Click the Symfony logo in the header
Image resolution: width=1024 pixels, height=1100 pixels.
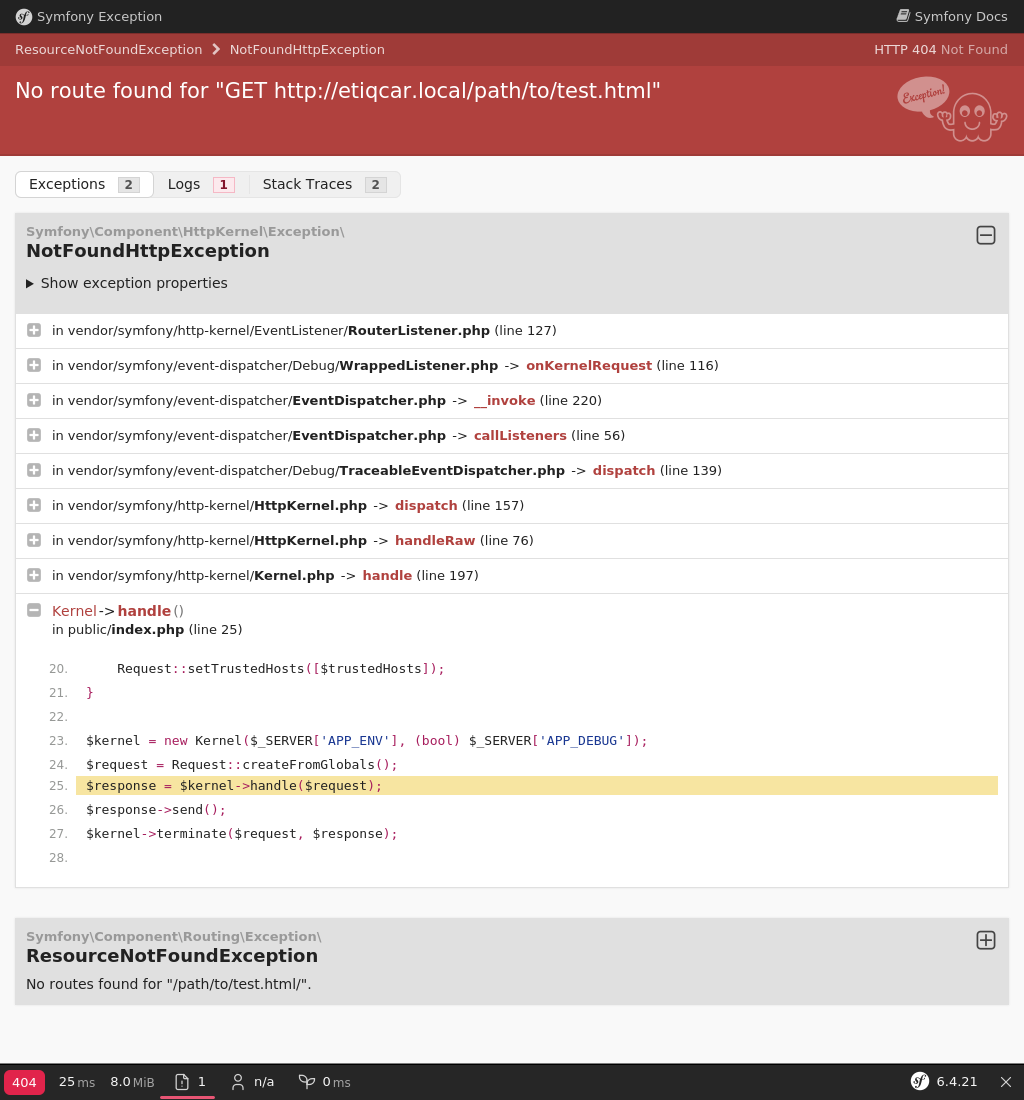coord(24,17)
